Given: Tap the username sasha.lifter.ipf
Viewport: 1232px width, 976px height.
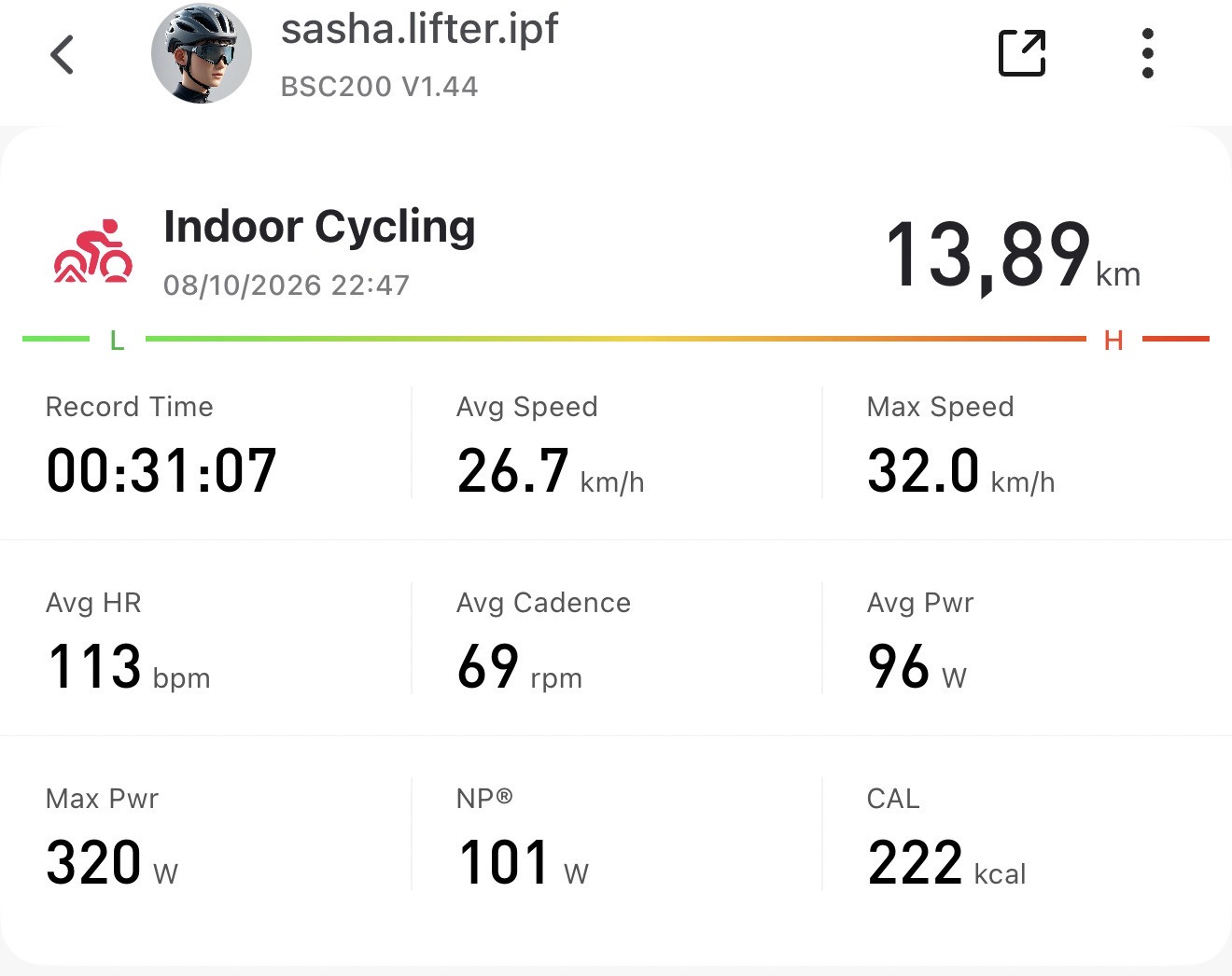Looking at the screenshot, I should pos(419,28).
